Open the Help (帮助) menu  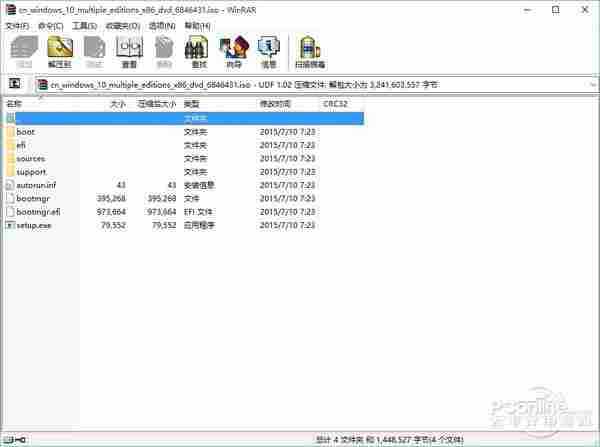coord(193,24)
